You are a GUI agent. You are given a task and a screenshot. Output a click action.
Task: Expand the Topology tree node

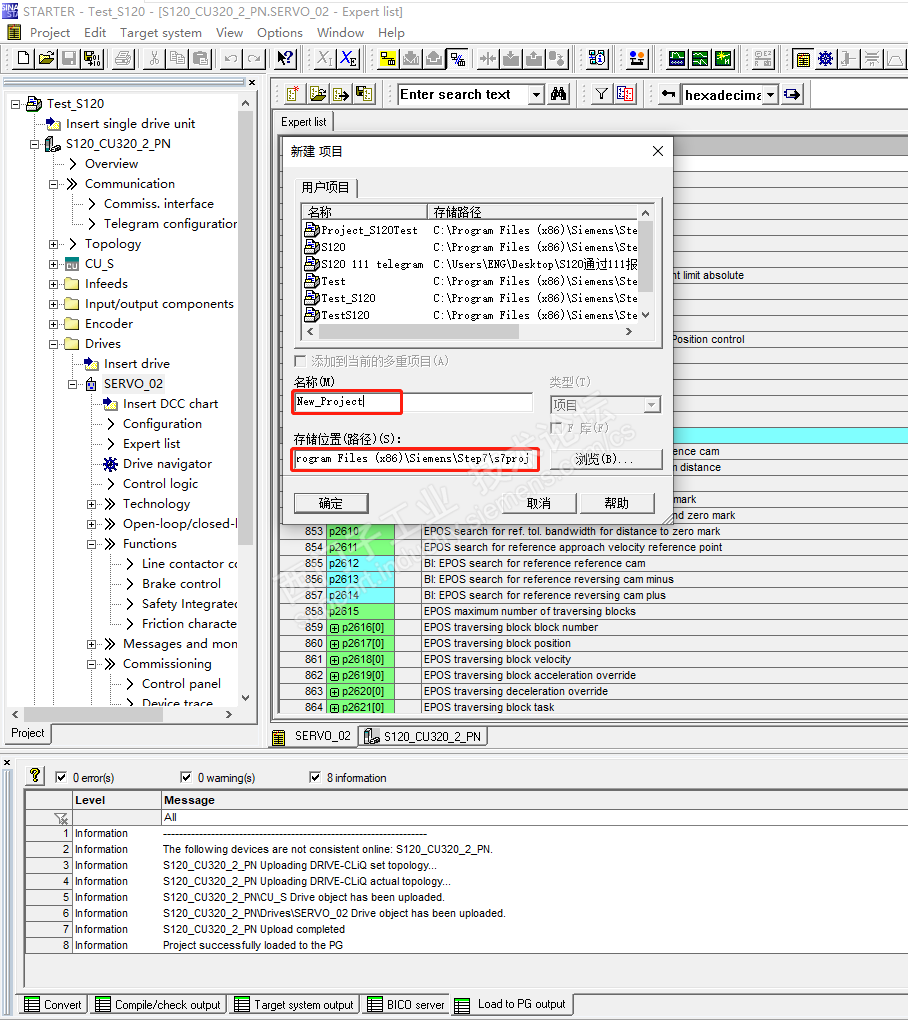pyautogui.click(x=53, y=245)
